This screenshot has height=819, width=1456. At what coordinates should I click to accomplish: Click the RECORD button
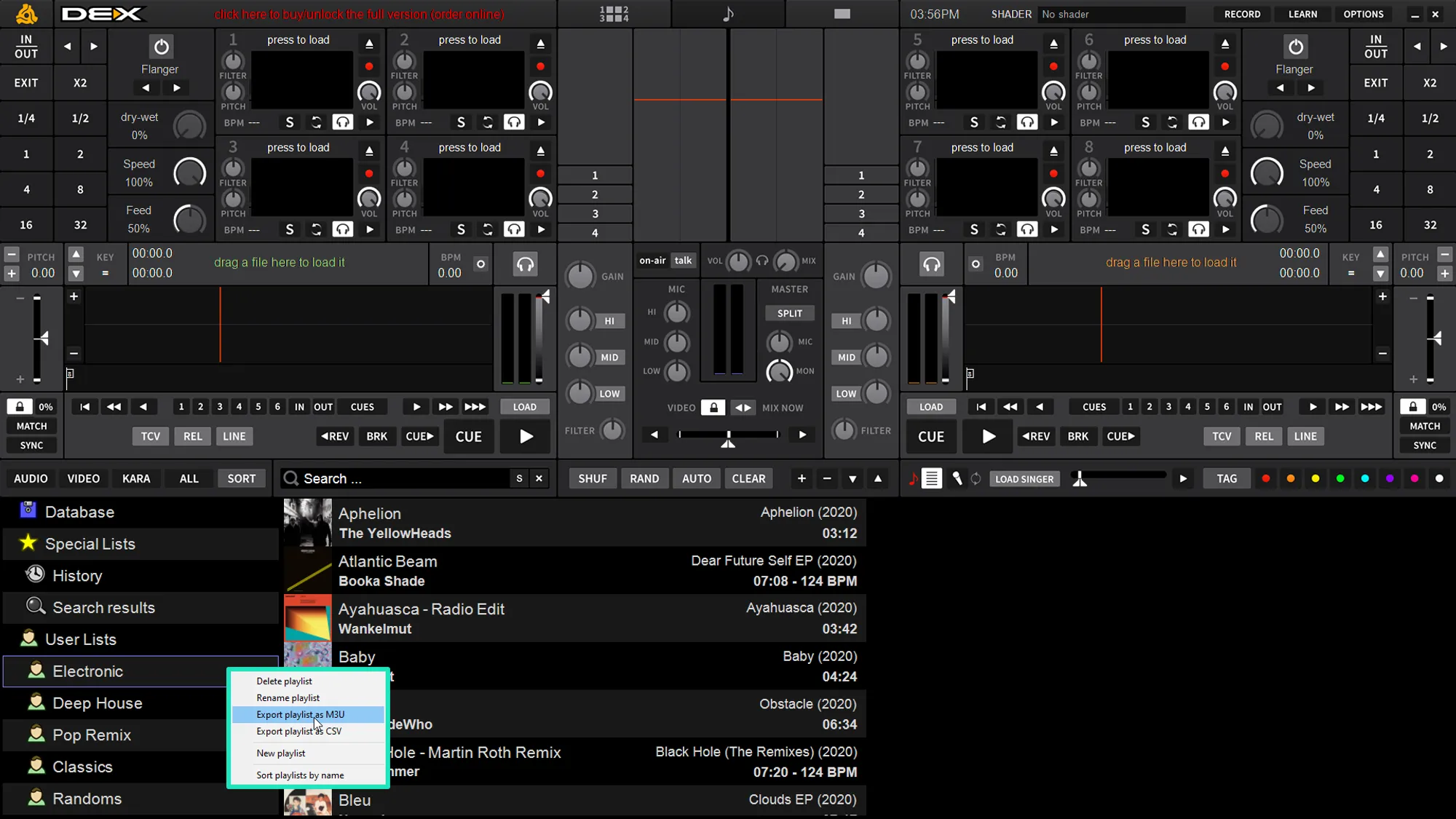click(x=1242, y=14)
